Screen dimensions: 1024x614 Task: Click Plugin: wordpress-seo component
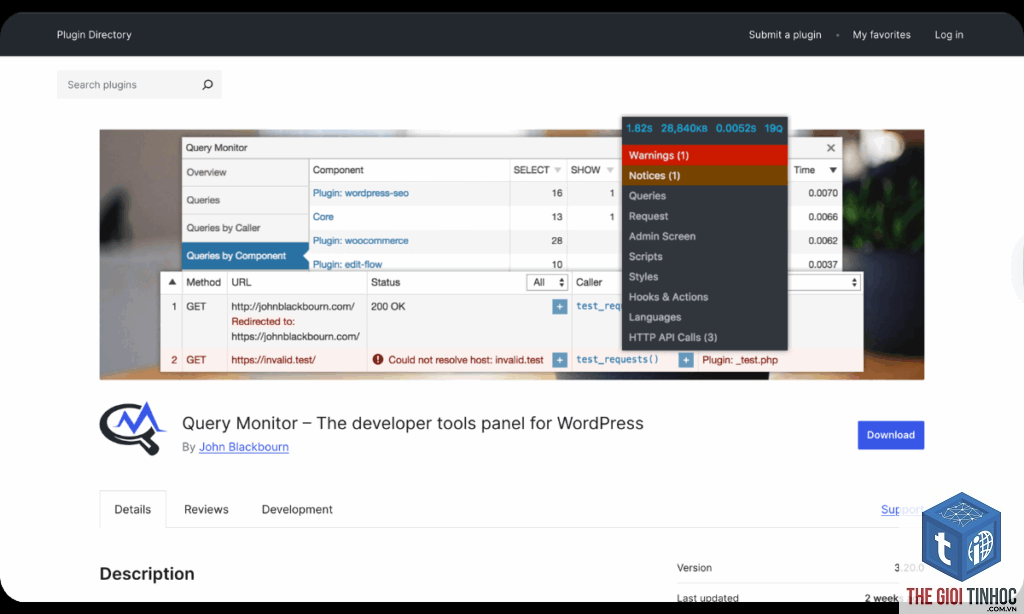(360, 193)
